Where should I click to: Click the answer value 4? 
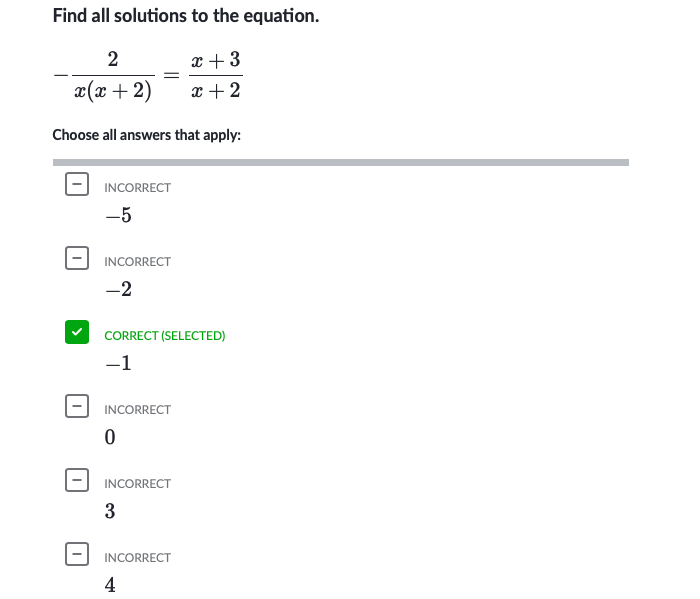tap(110, 585)
